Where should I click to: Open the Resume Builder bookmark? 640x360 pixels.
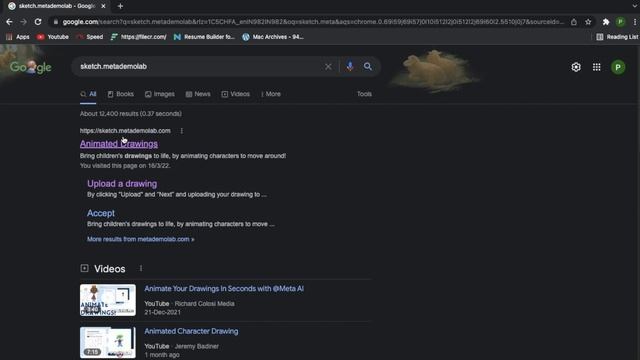(x=204, y=37)
